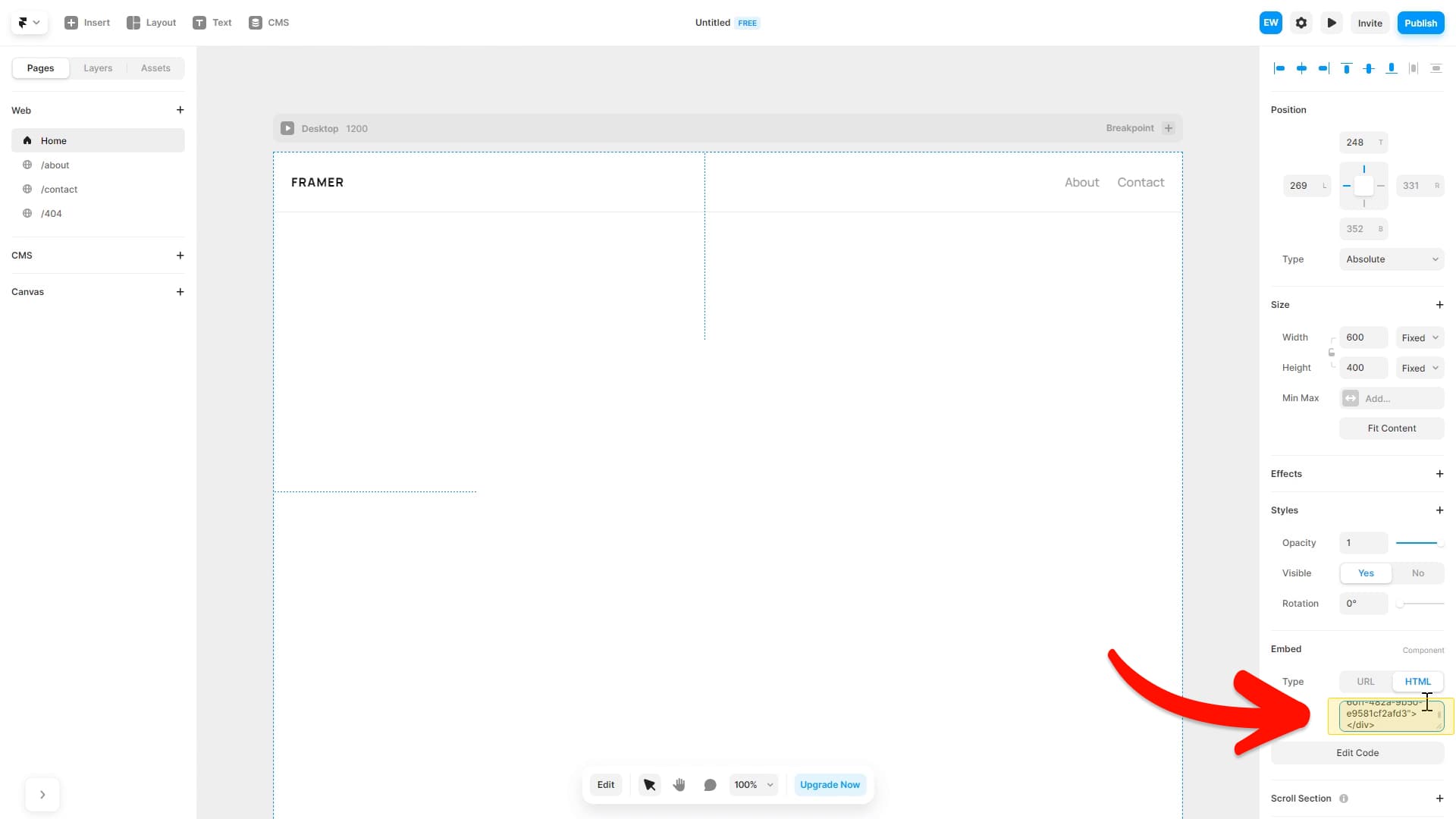Switch to the Layers tab
This screenshot has height=819, width=1456.
[98, 68]
